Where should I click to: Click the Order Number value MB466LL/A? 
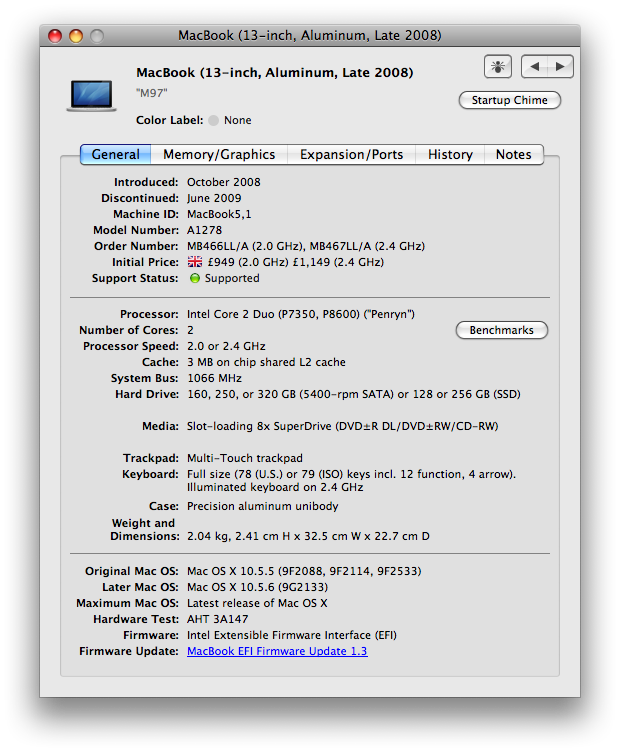click(306, 246)
